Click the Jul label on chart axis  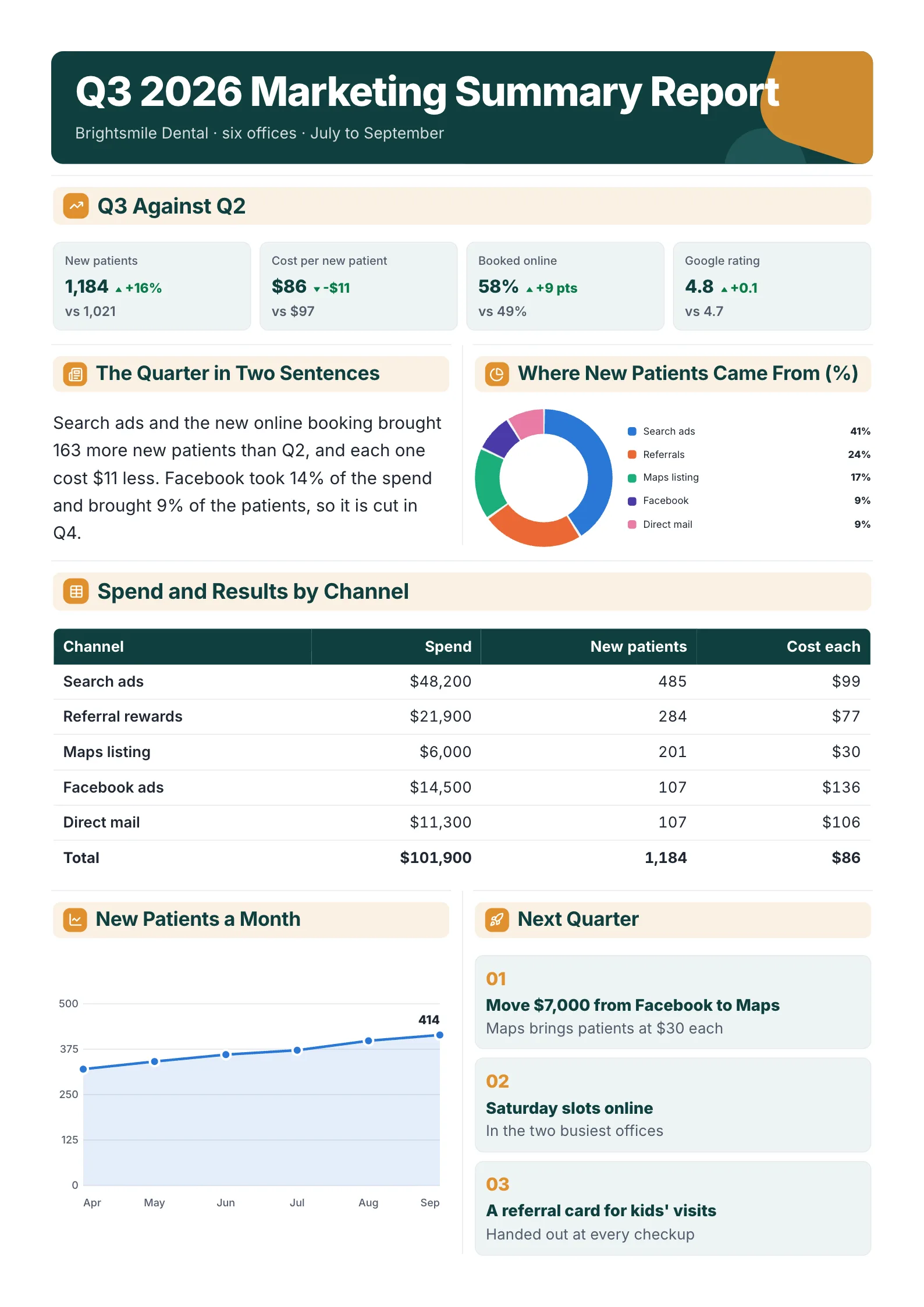(297, 1202)
